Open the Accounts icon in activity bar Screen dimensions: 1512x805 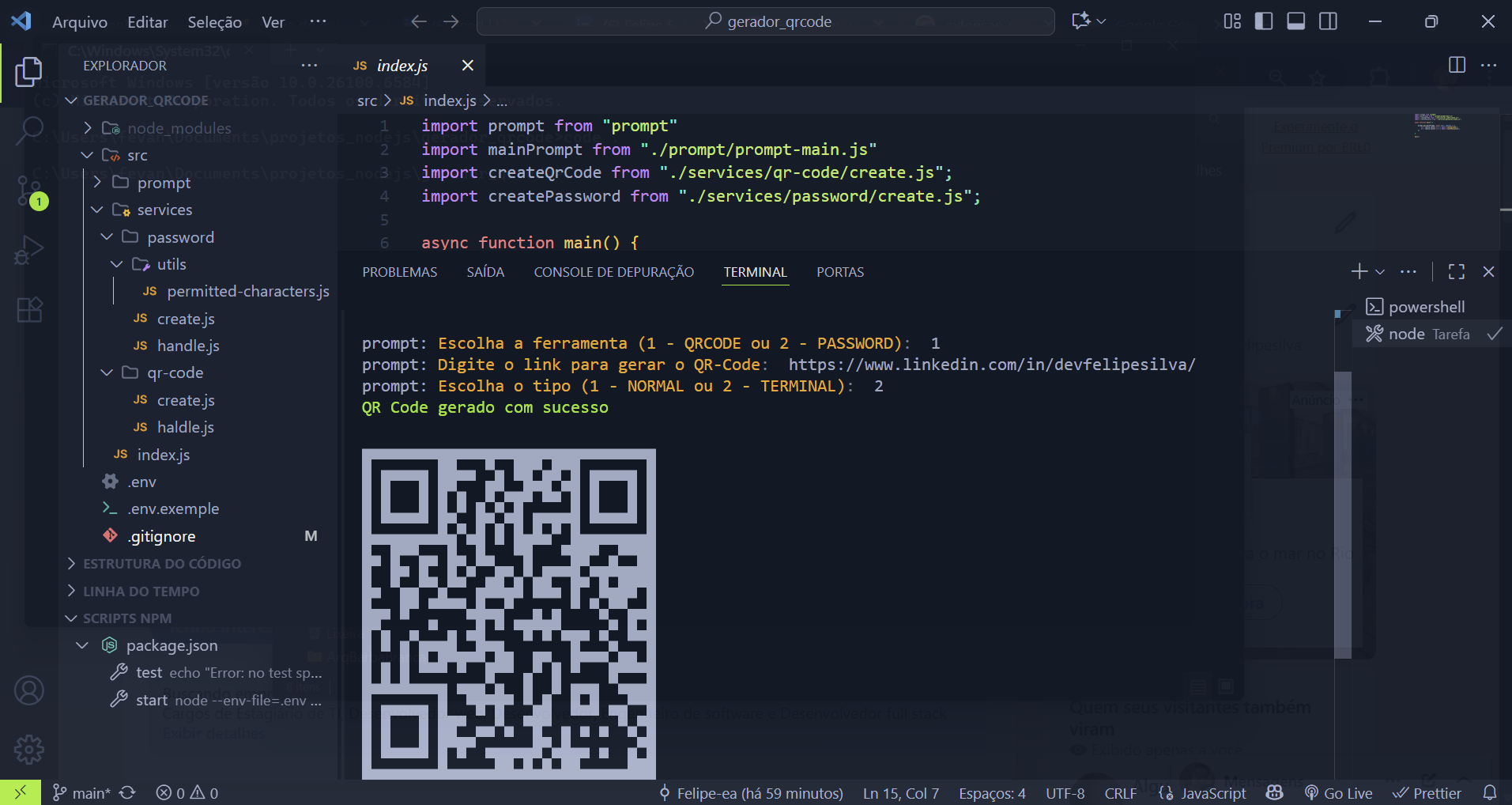click(x=29, y=690)
